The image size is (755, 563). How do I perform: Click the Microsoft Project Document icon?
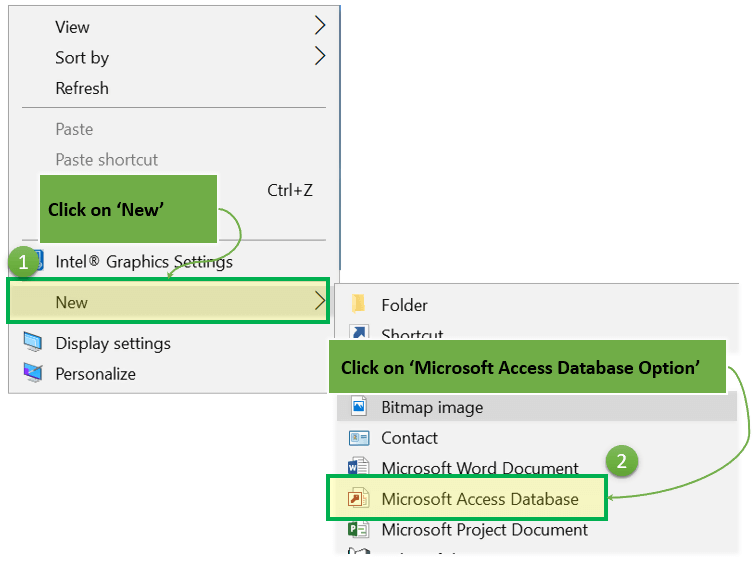coord(358,530)
